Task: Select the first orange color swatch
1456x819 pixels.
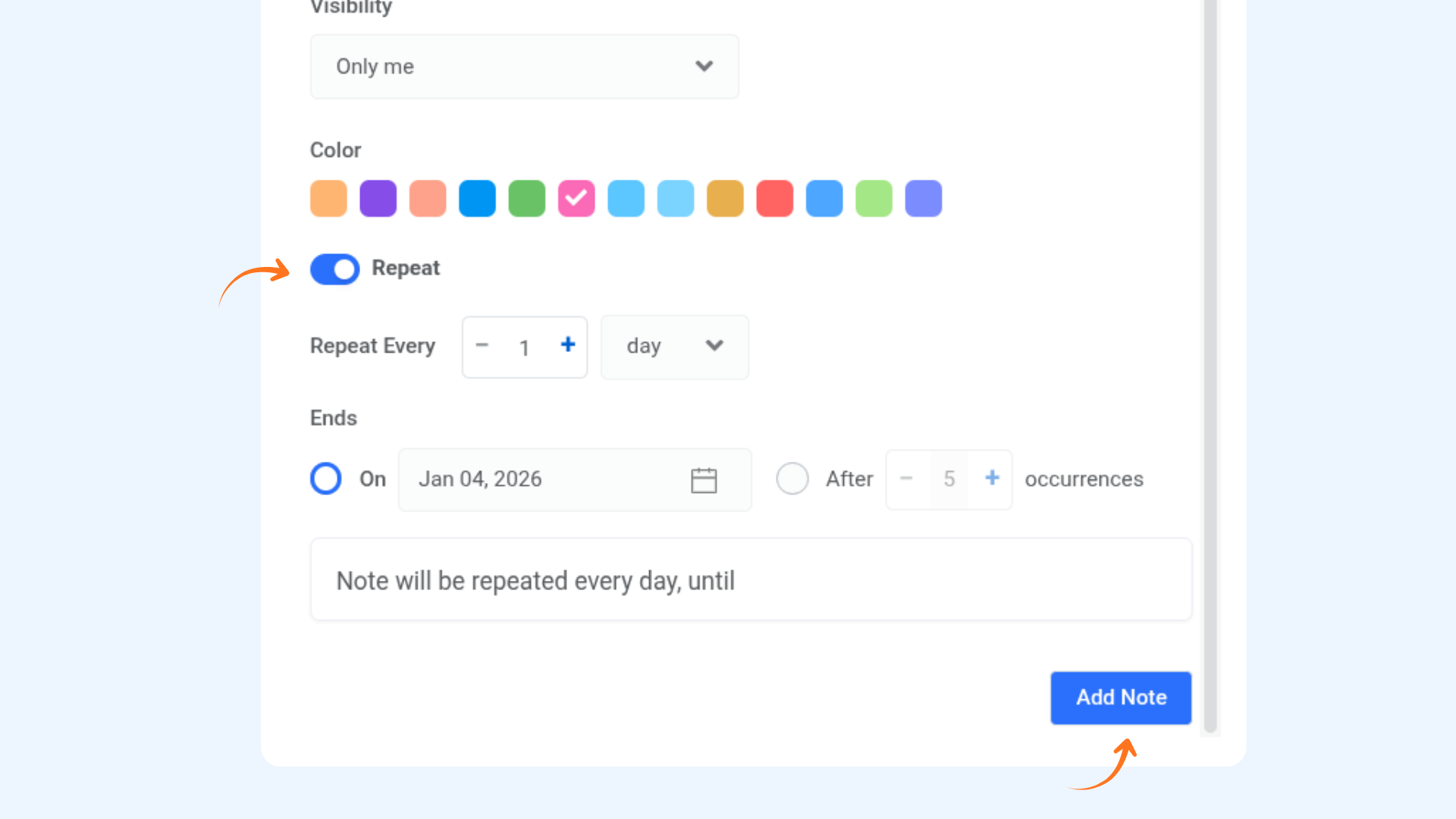Action: pyautogui.click(x=328, y=199)
